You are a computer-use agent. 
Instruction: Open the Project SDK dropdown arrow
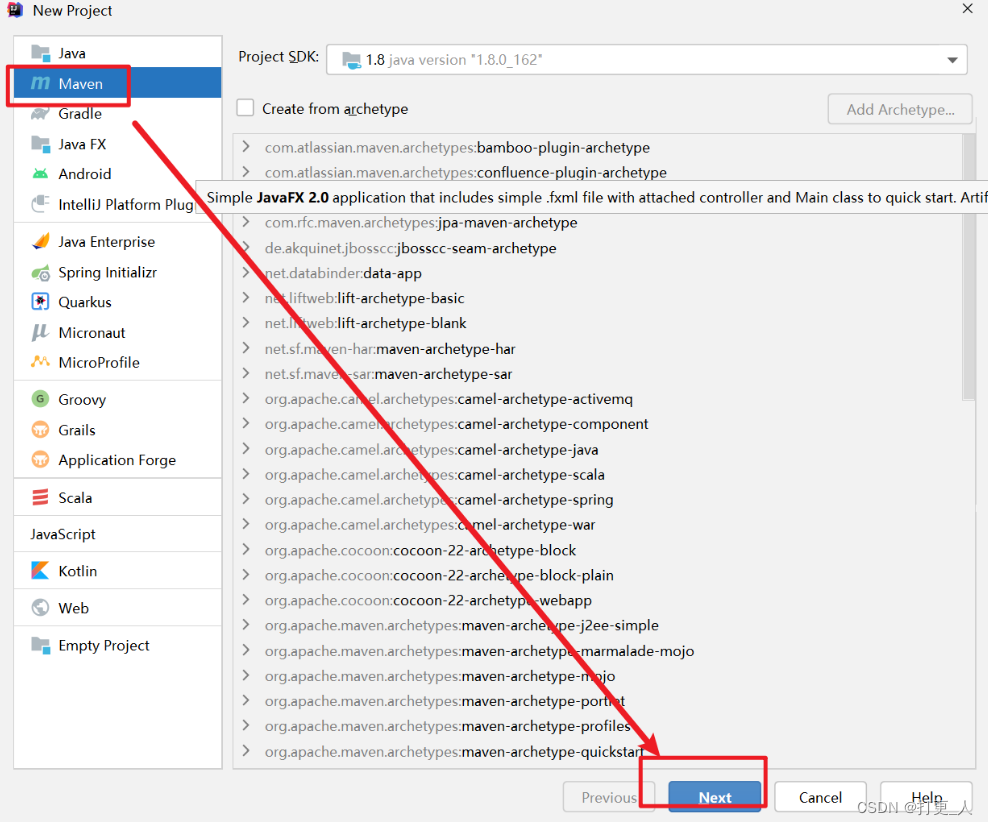(x=952, y=60)
